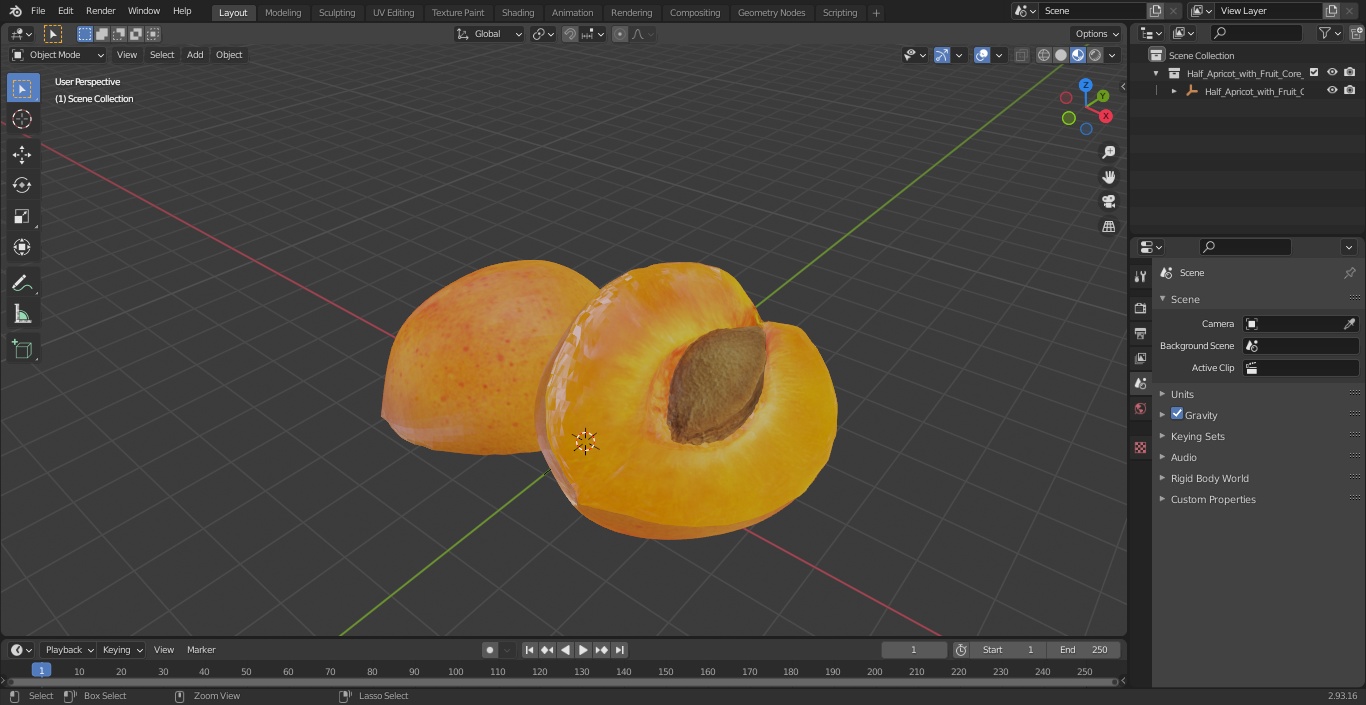Open the viewport Add menu
Image resolution: width=1366 pixels, height=705 pixels.
pos(195,55)
